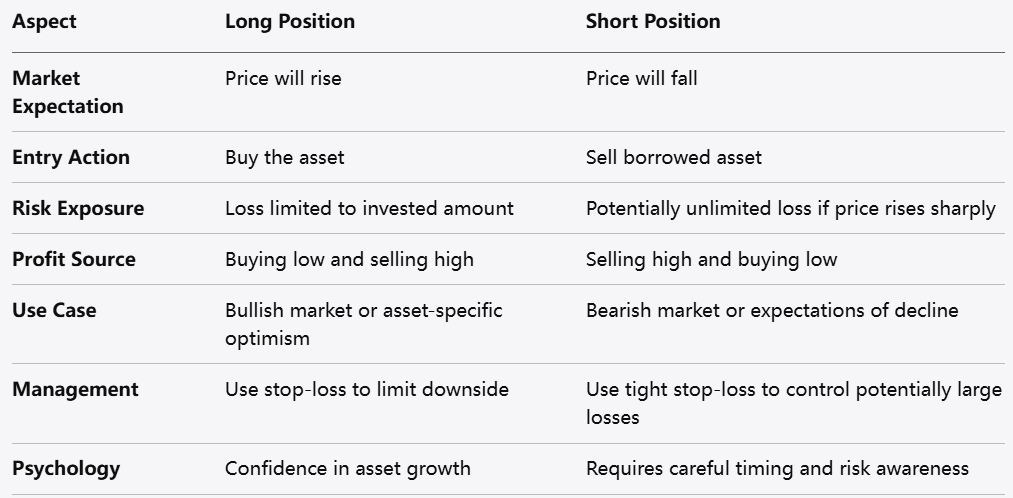
Task: Click the "Sell borrowed asset" cell
Action: pos(673,157)
